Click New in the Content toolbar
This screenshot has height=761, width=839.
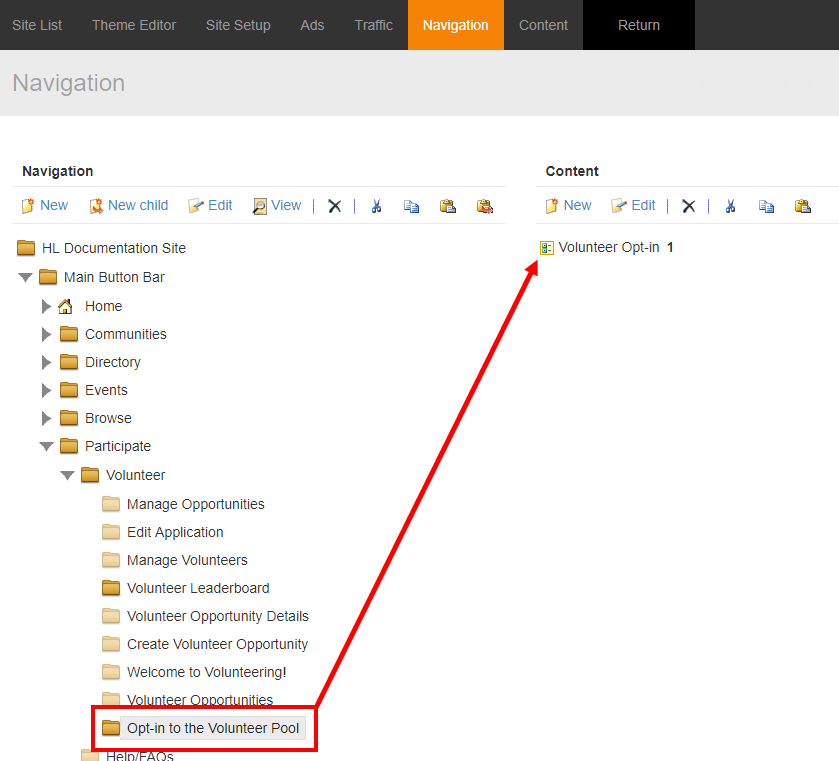[x=568, y=206]
